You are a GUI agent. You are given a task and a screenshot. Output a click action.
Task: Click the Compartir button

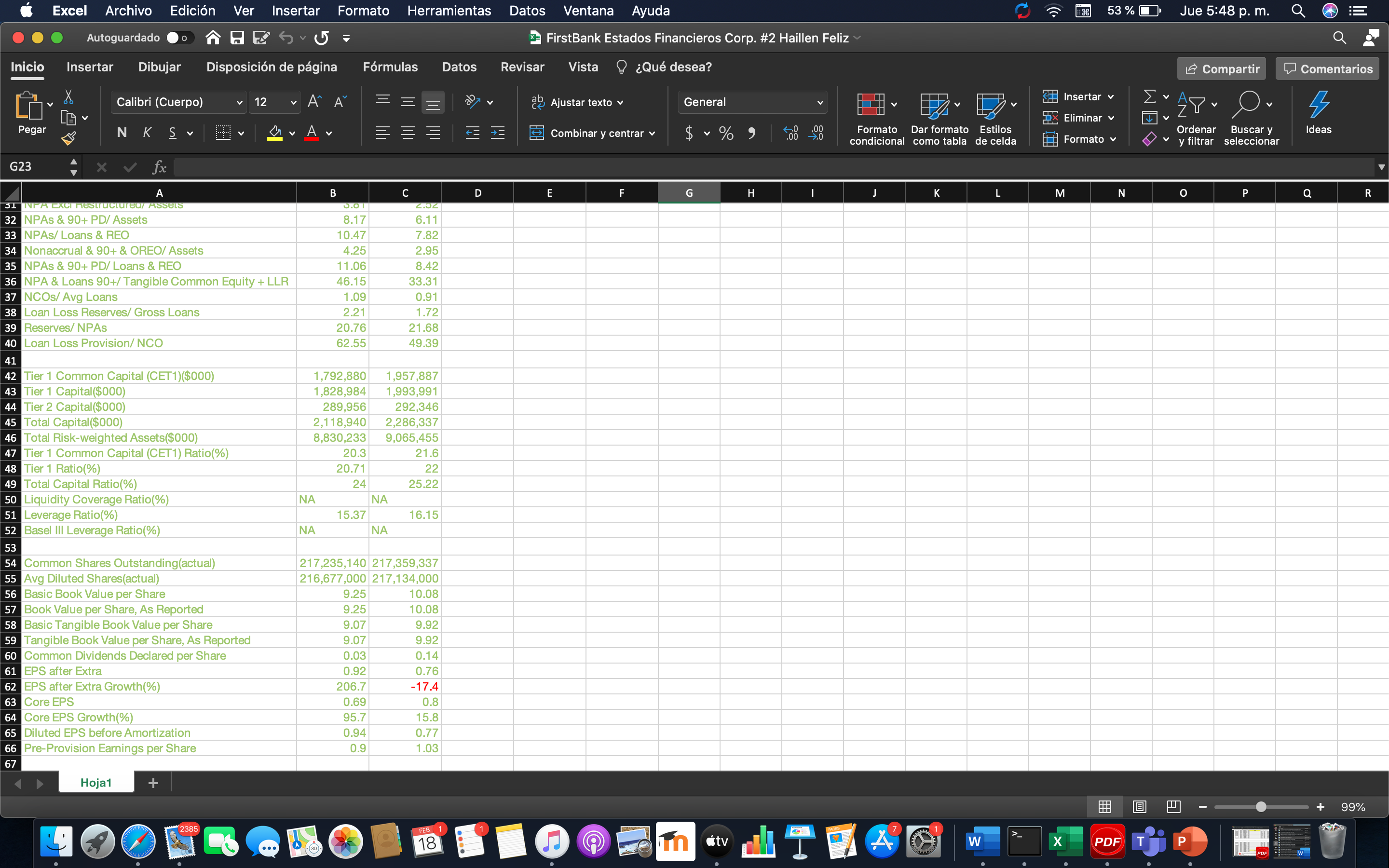(1221, 68)
